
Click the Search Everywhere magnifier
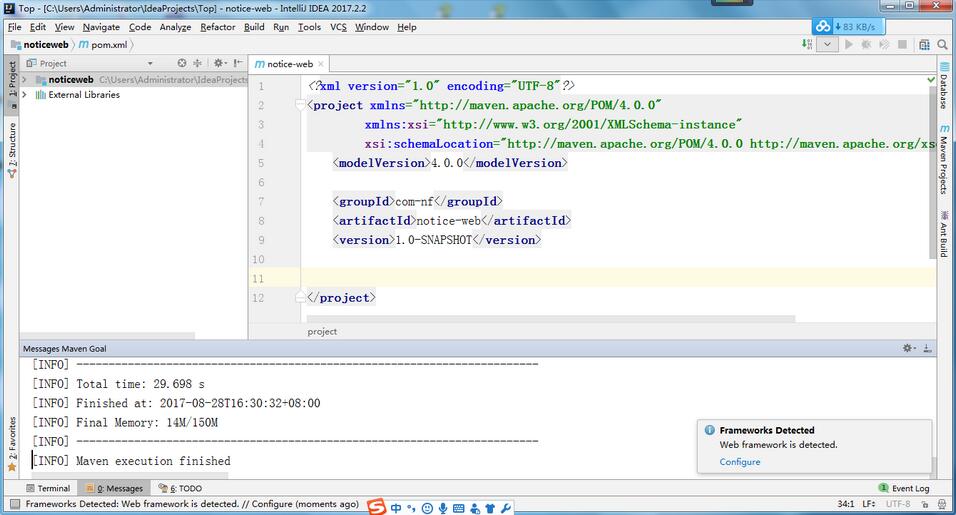click(943, 44)
